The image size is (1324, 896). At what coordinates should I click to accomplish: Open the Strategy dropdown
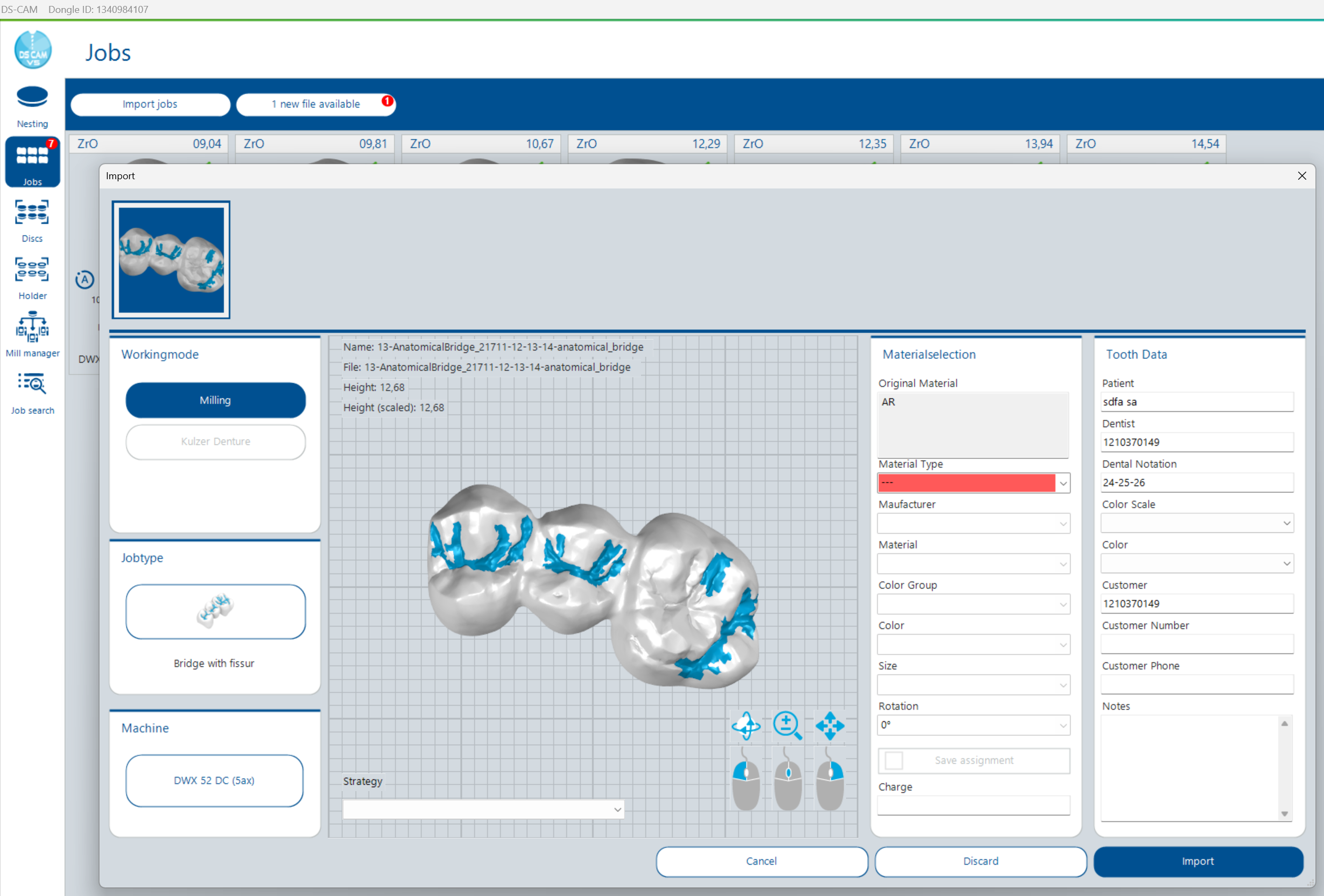tap(482, 809)
